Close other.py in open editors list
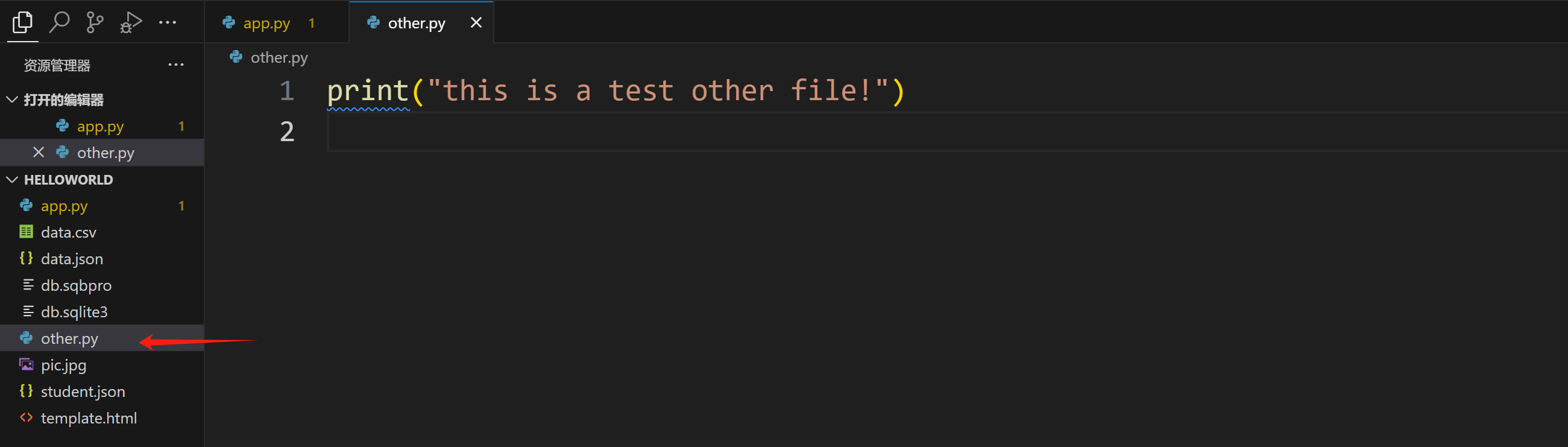Viewport: 1568px width, 447px height. click(39, 152)
